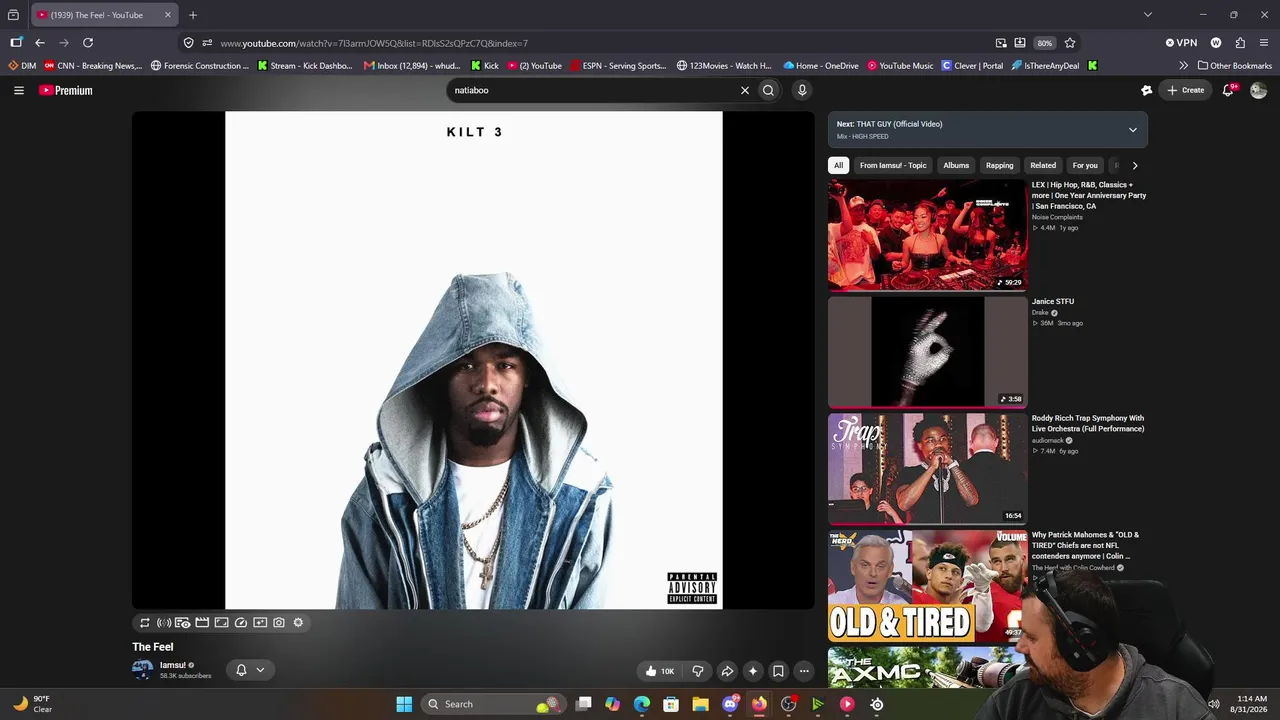The width and height of the screenshot is (1280, 720).
Task: Open the Roddy Ricch Trap Symphony title link
Action: [1088, 423]
